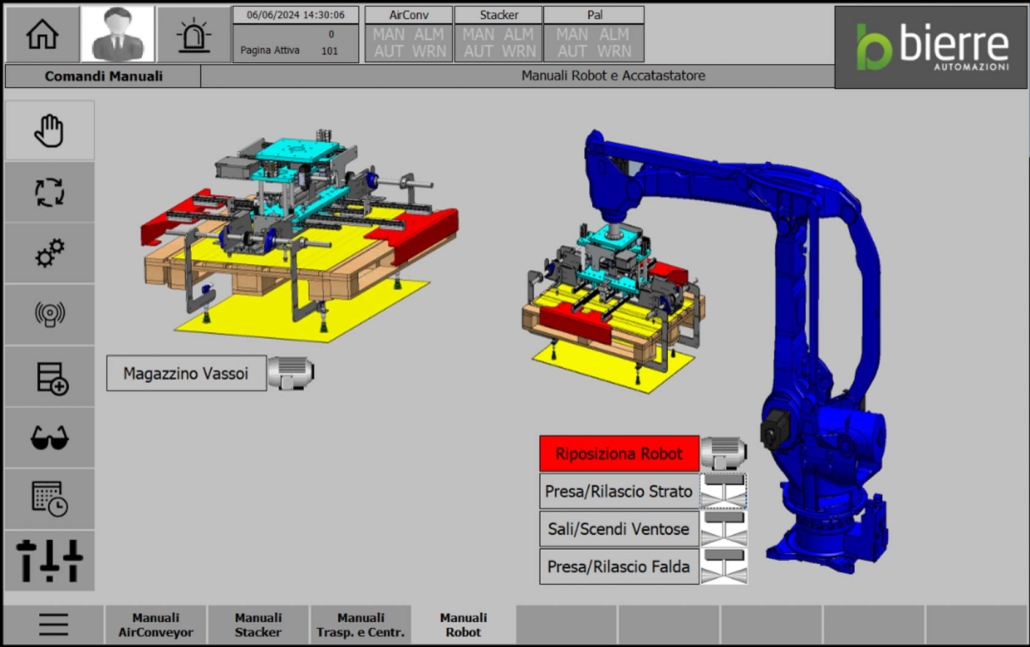Select the manual commands hand icon
This screenshot has height=647, width=1030.
(x=50, y=130)
